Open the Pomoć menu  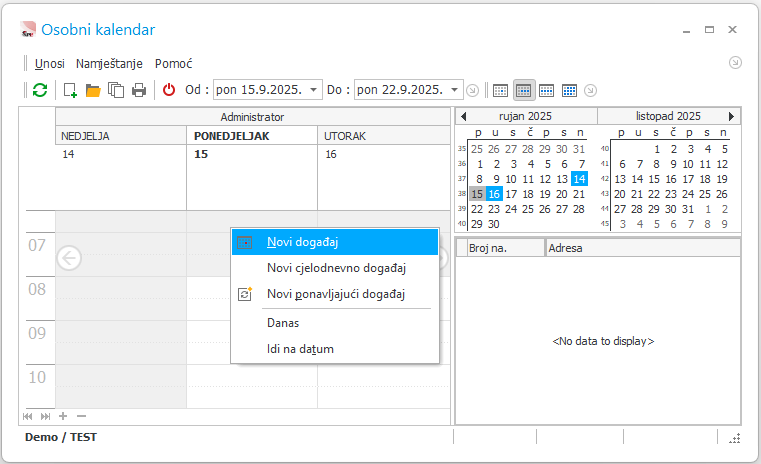coord(174,64)
